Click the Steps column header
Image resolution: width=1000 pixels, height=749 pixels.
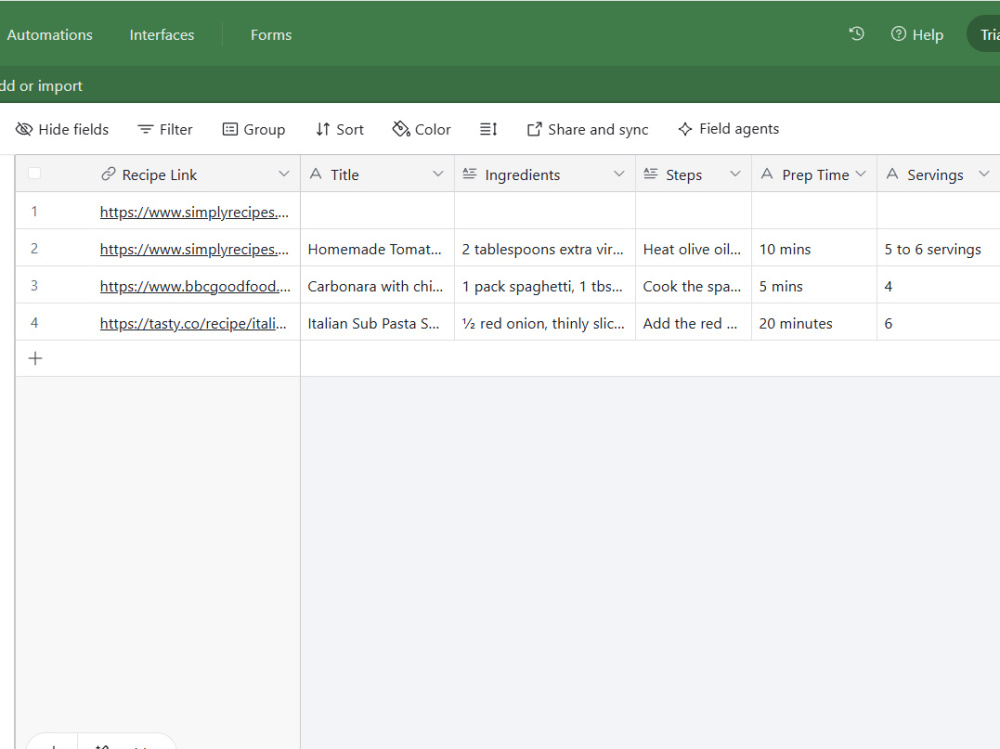tap(693, 174)
